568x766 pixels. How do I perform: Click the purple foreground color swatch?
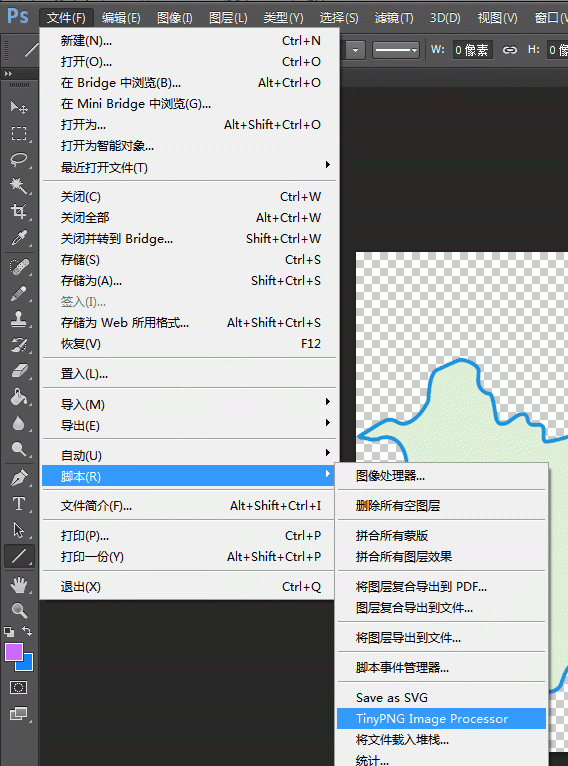[13, 652]
